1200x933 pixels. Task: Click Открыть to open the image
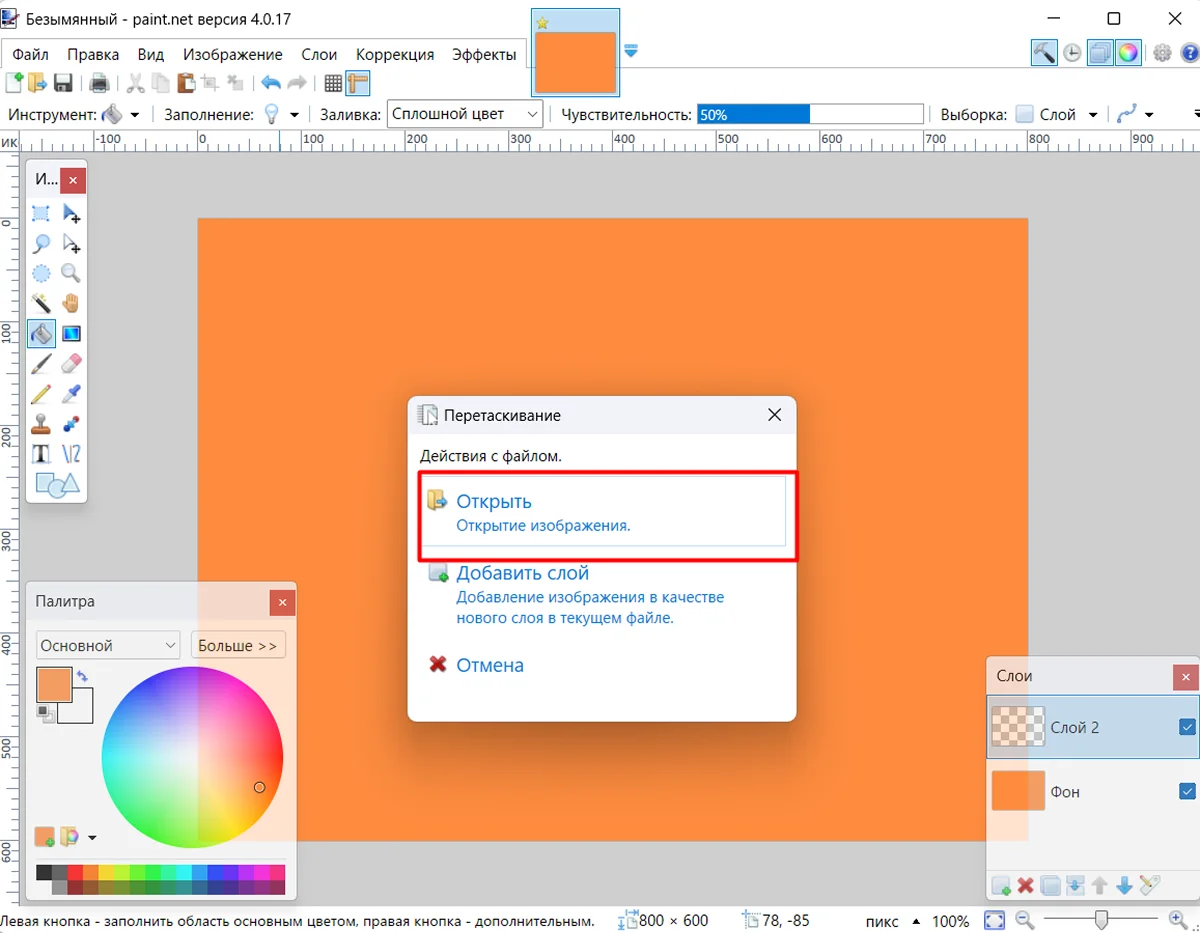point(494,502)
